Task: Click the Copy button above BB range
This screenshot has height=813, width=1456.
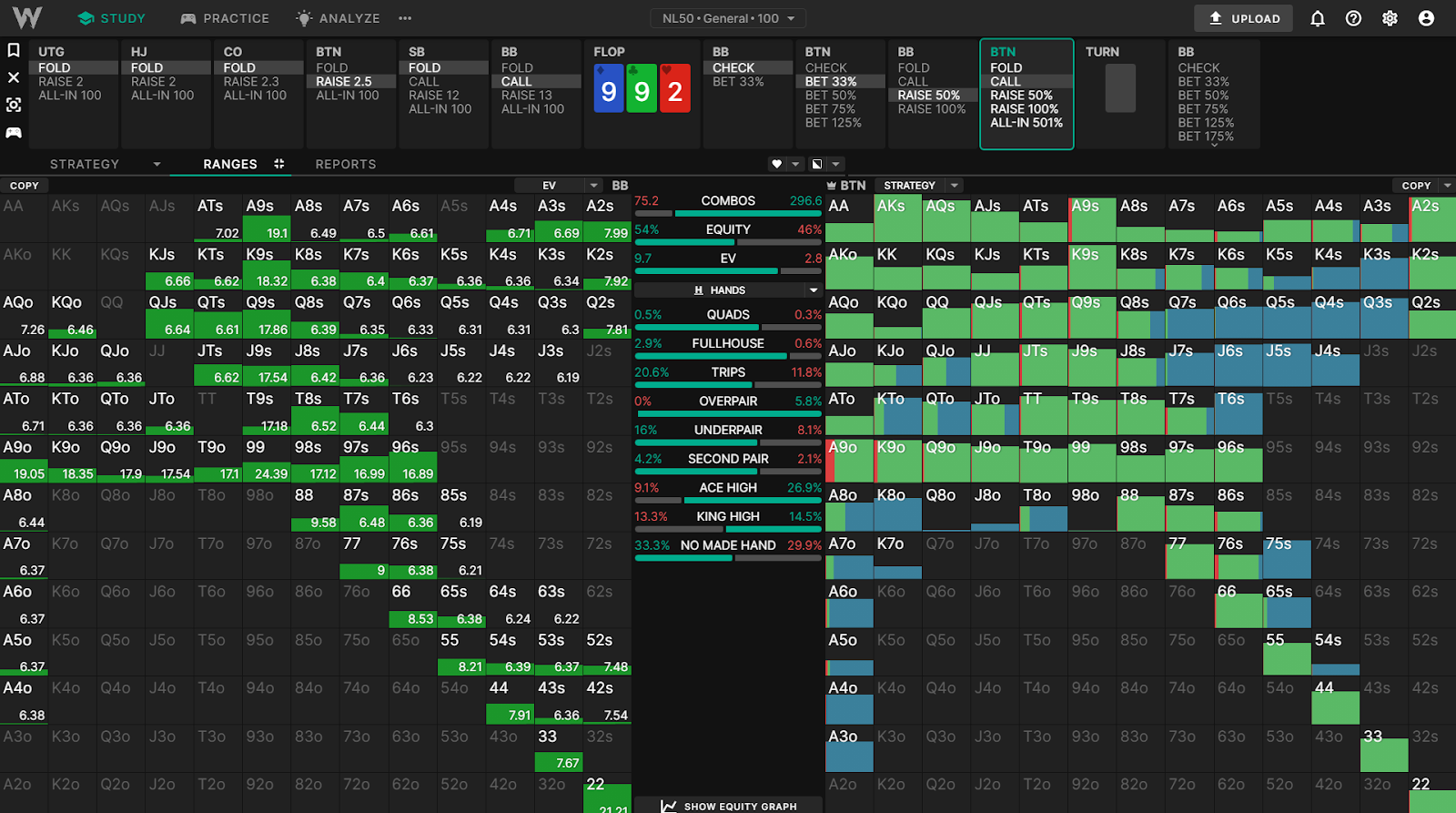Action: [x=25, y=186]
